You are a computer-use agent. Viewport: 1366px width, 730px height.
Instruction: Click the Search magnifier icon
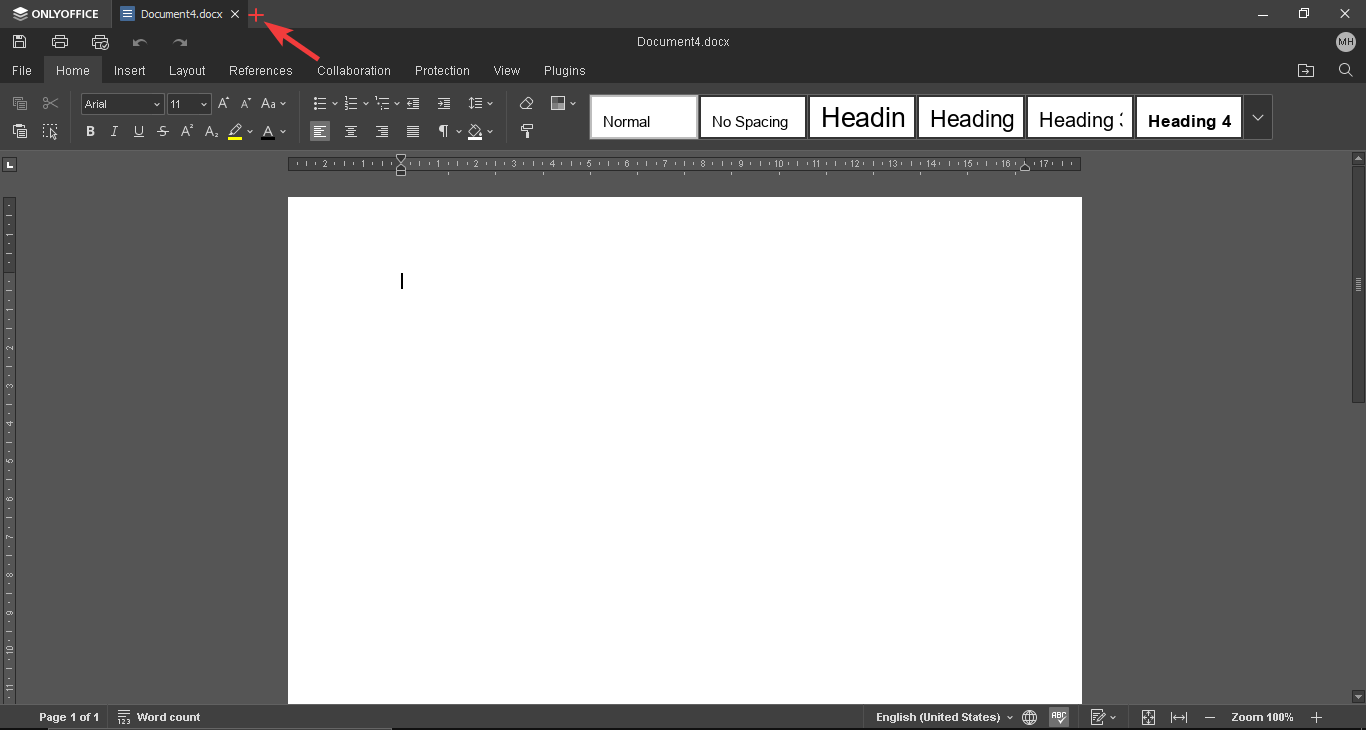(x=1345, y=70)
